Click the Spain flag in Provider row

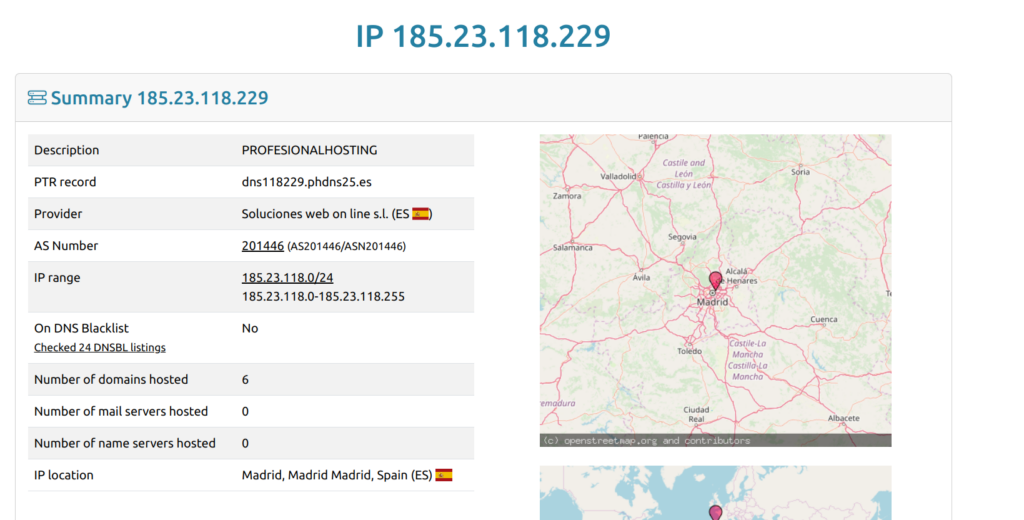(x=421, y=214)
